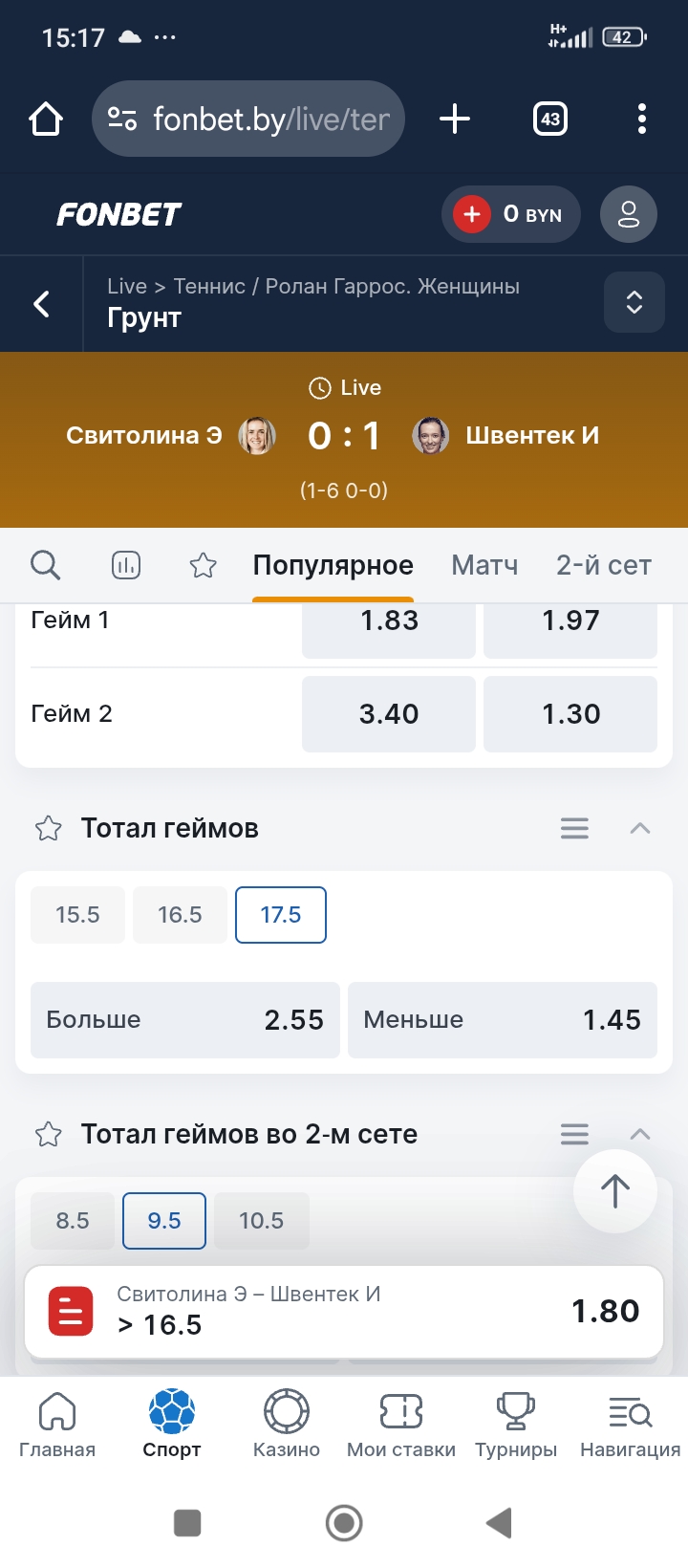Bet on Меньше 17.5 at odds 1.45

[x=503, y=1020]
